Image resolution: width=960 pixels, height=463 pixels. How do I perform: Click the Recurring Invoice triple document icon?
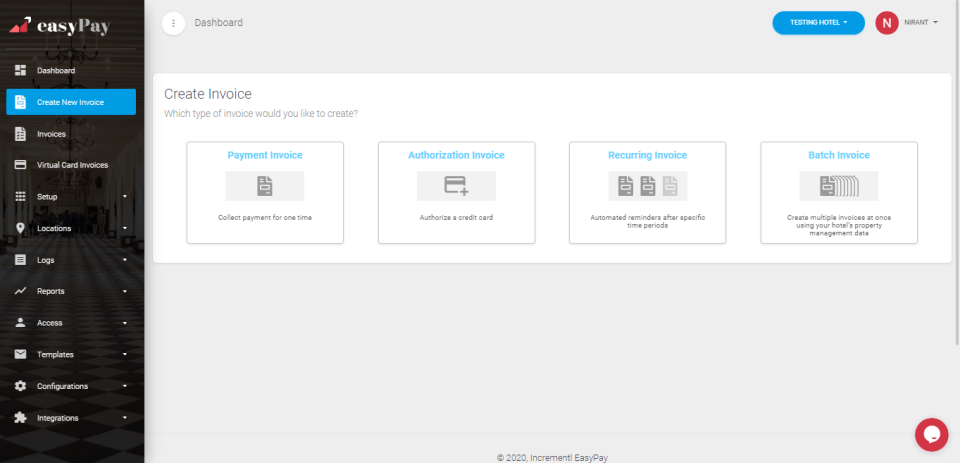click(x=648, y=186)
